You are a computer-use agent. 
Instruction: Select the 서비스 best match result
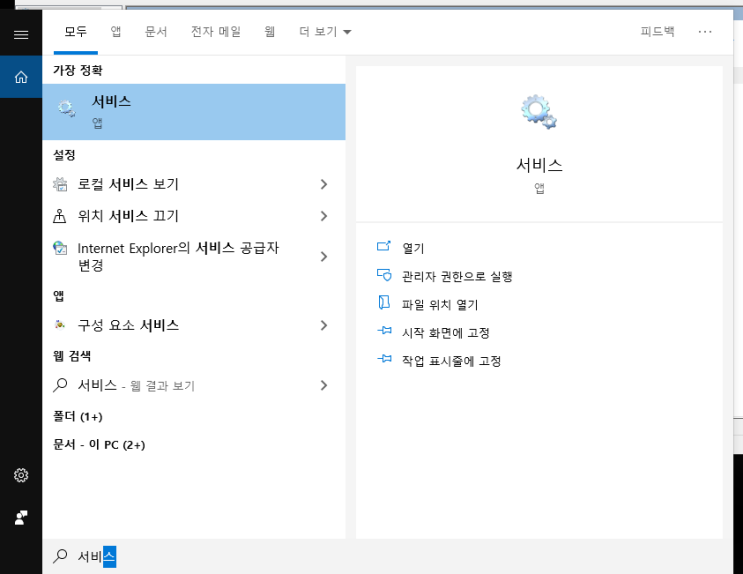coord(194,112)
